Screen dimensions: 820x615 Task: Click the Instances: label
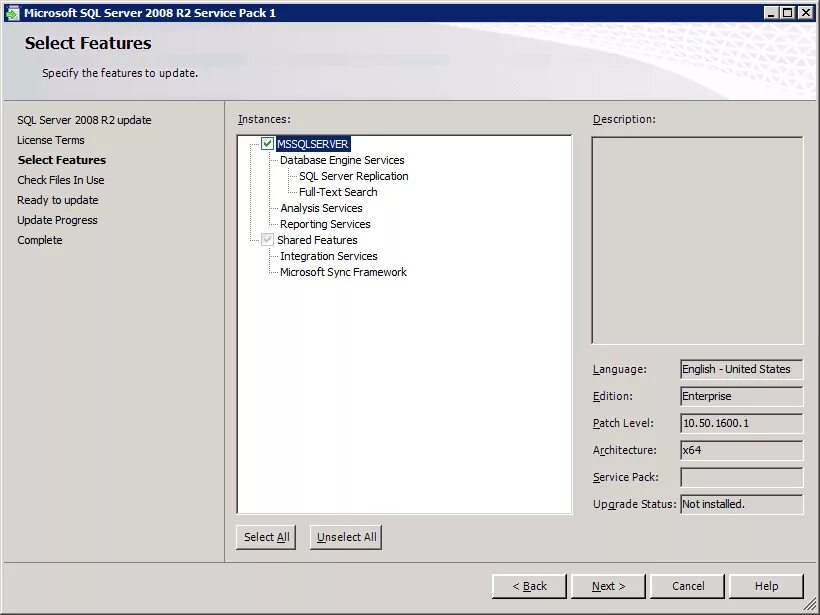(x=264, y=119)
